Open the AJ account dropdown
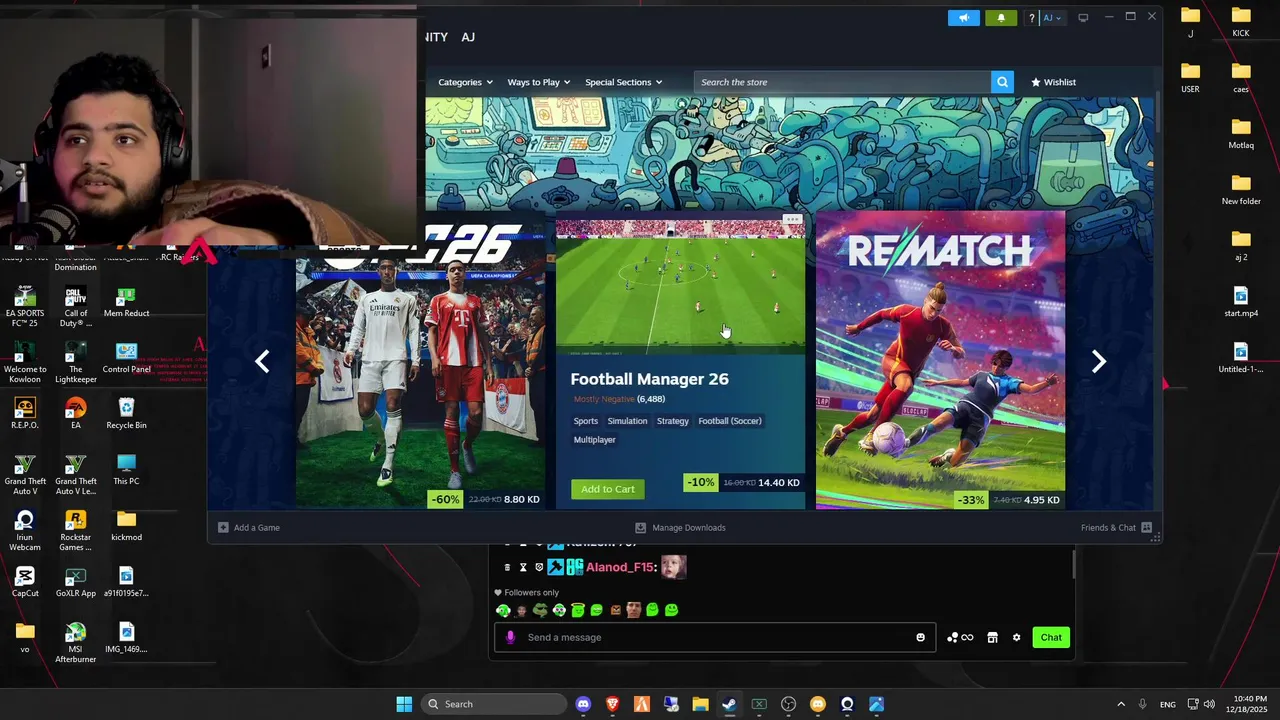The width and height of the screenshot is (1280, 720). (x=1052, y=18)
